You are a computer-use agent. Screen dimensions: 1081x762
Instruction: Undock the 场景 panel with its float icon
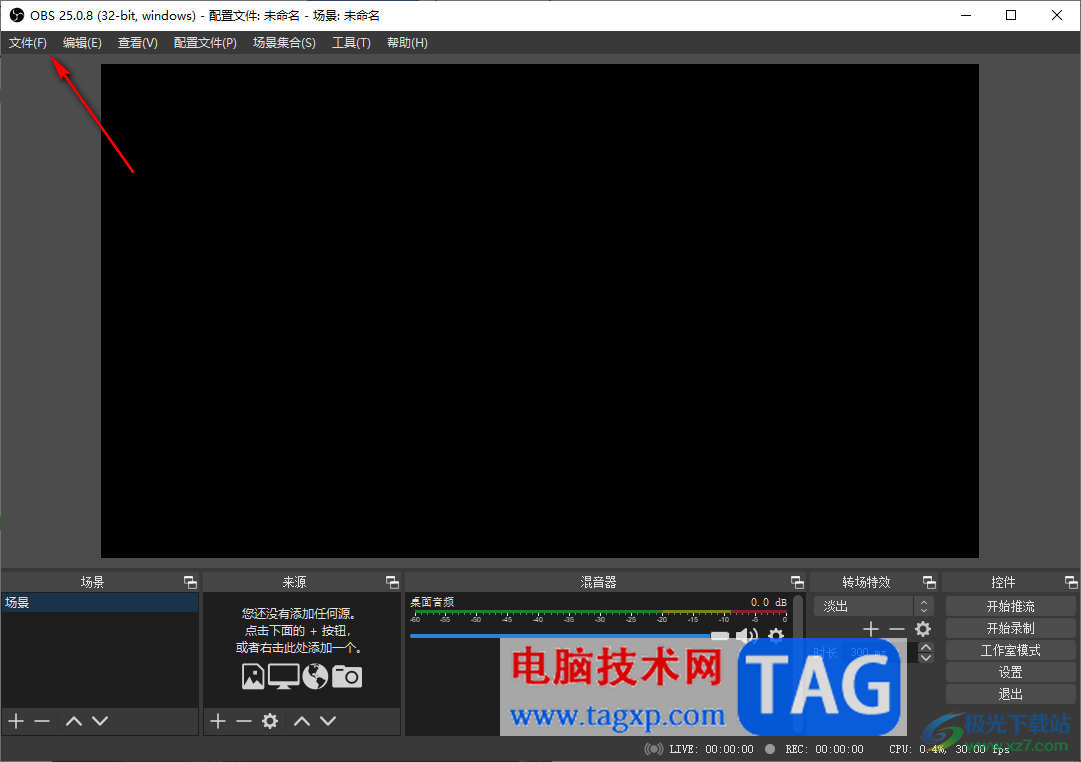click(x=190, y=582)
